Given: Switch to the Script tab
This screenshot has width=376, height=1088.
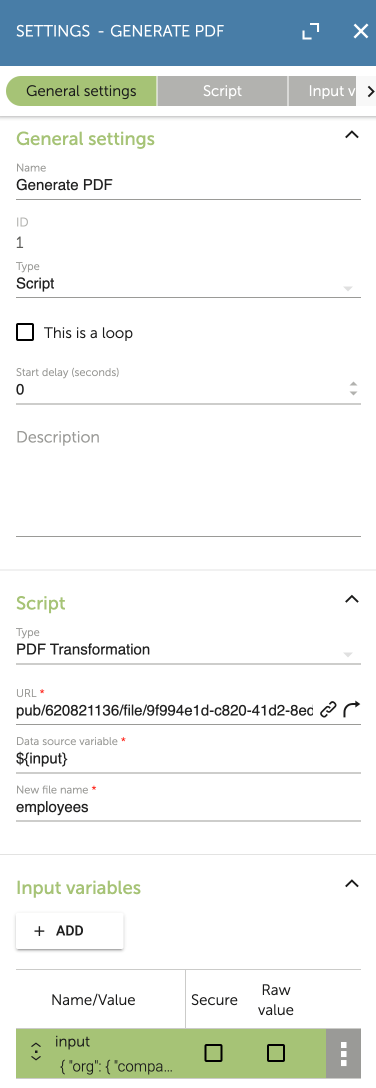Looking at the screenshot, I should 222,91.
